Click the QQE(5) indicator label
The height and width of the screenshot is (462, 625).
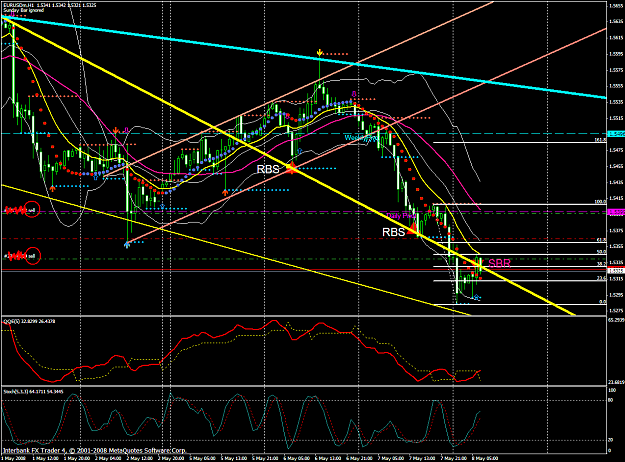click(x=29, y=321)
